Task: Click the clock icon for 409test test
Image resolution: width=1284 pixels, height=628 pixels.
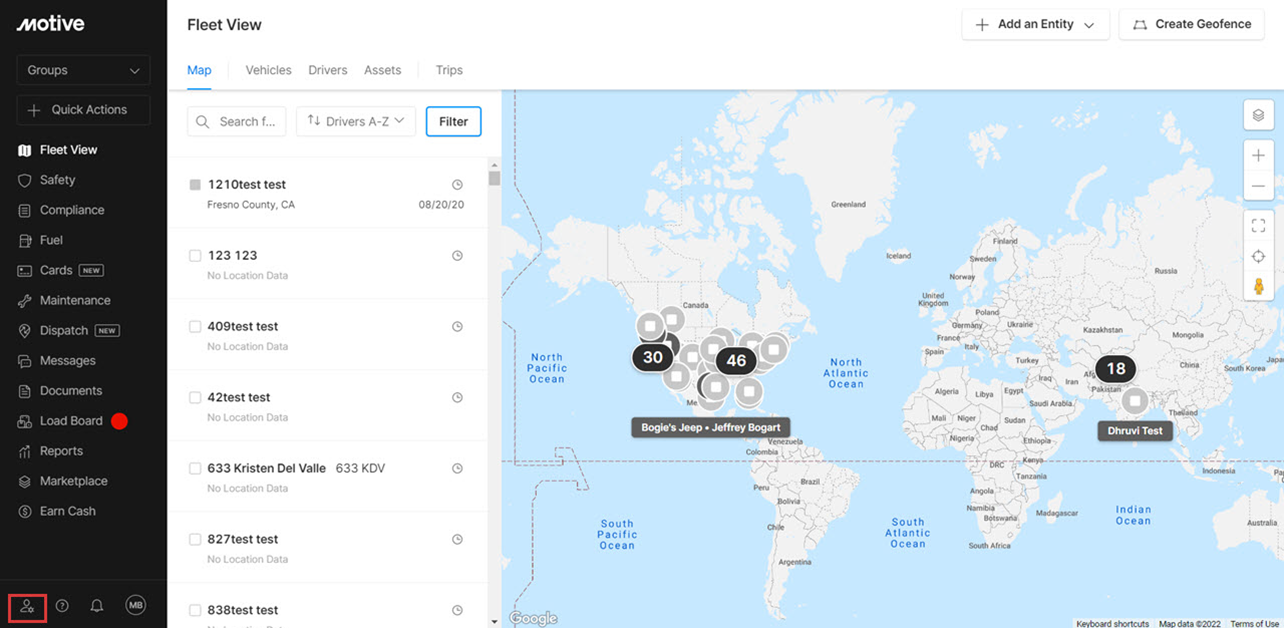Action: tap(457, 327)
